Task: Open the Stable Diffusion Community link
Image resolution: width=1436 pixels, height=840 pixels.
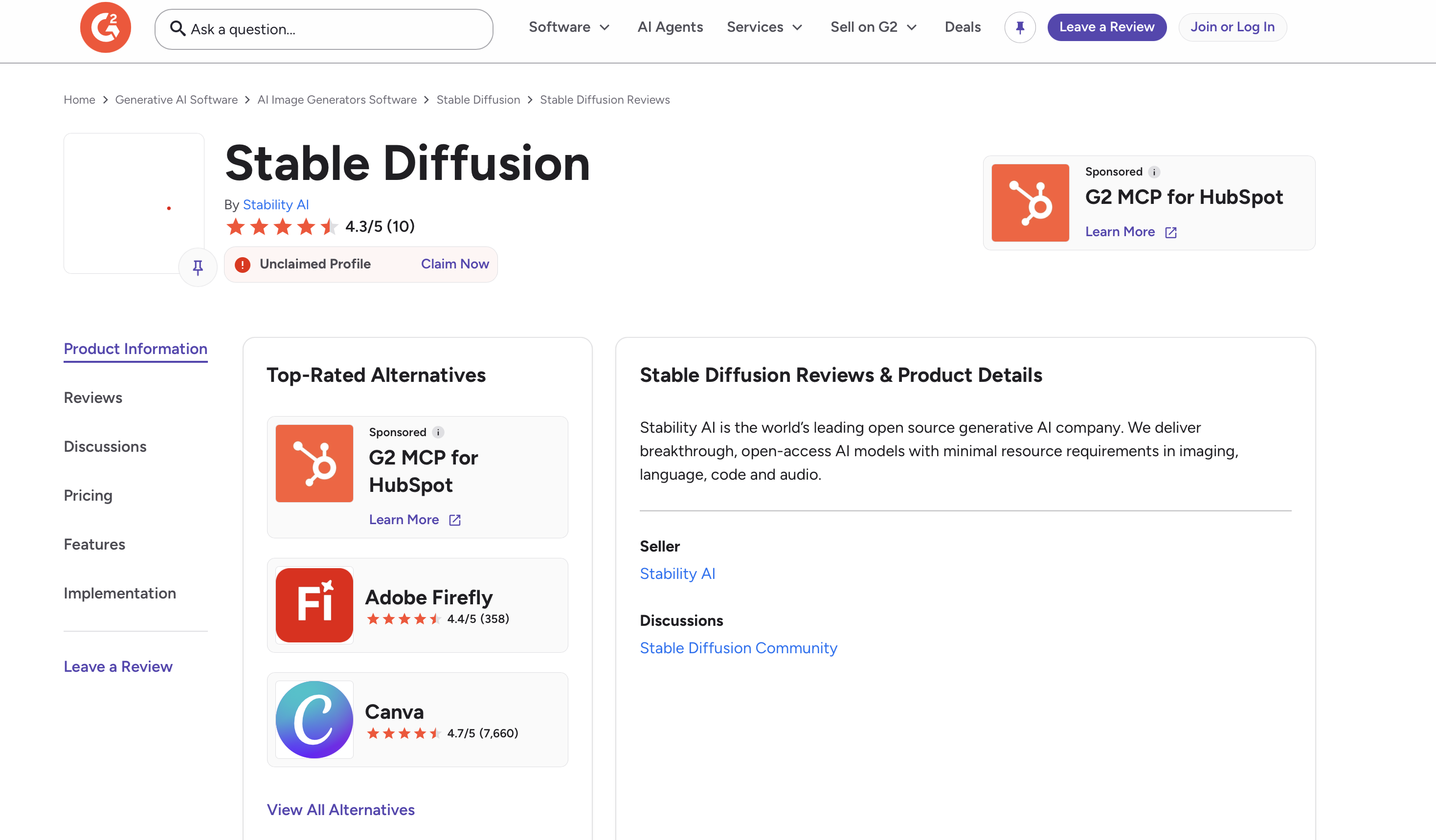Action: pos(739,648)
